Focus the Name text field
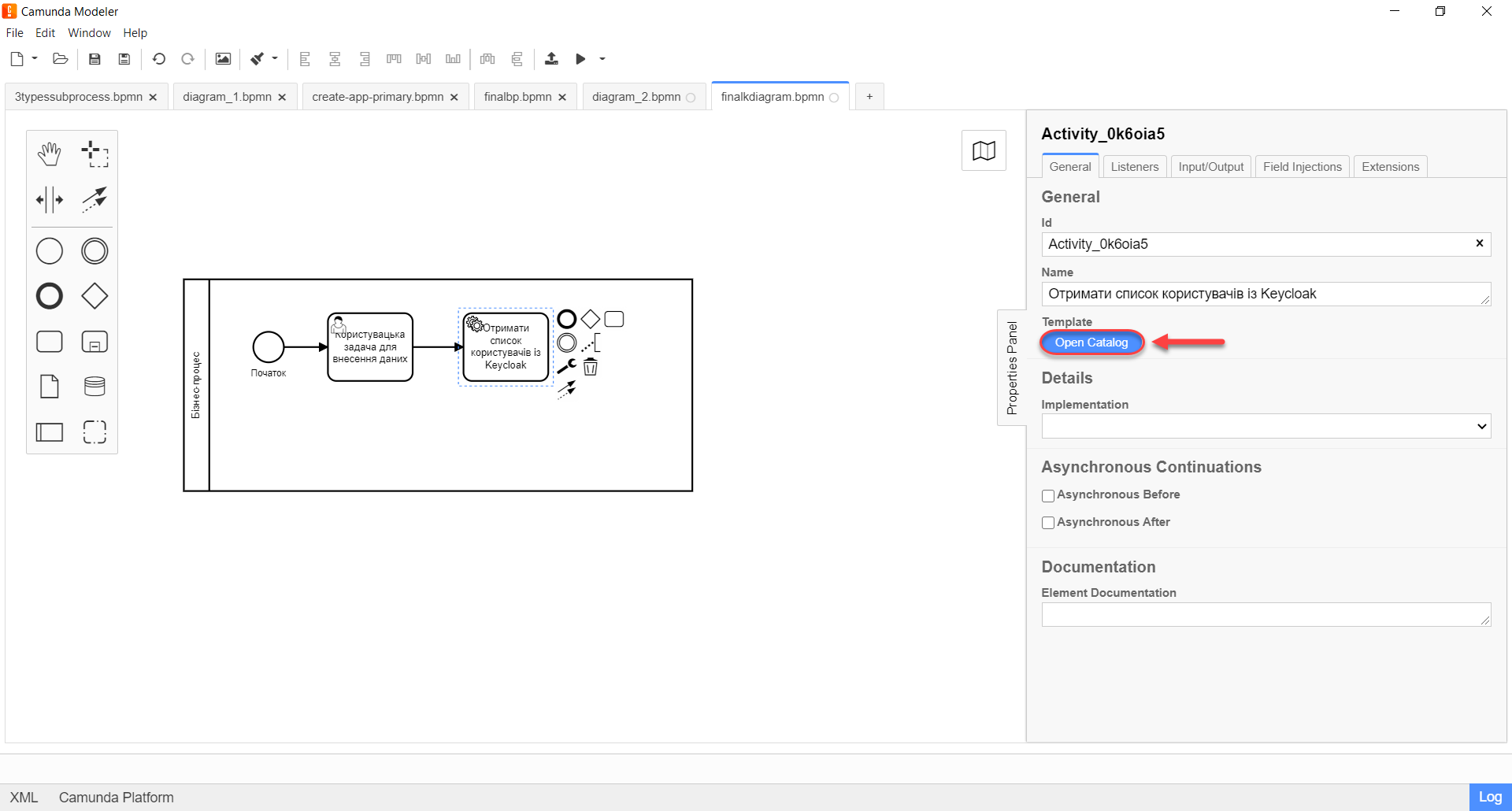Screen dimensions: 1512x811 (x=1266, y=294)
